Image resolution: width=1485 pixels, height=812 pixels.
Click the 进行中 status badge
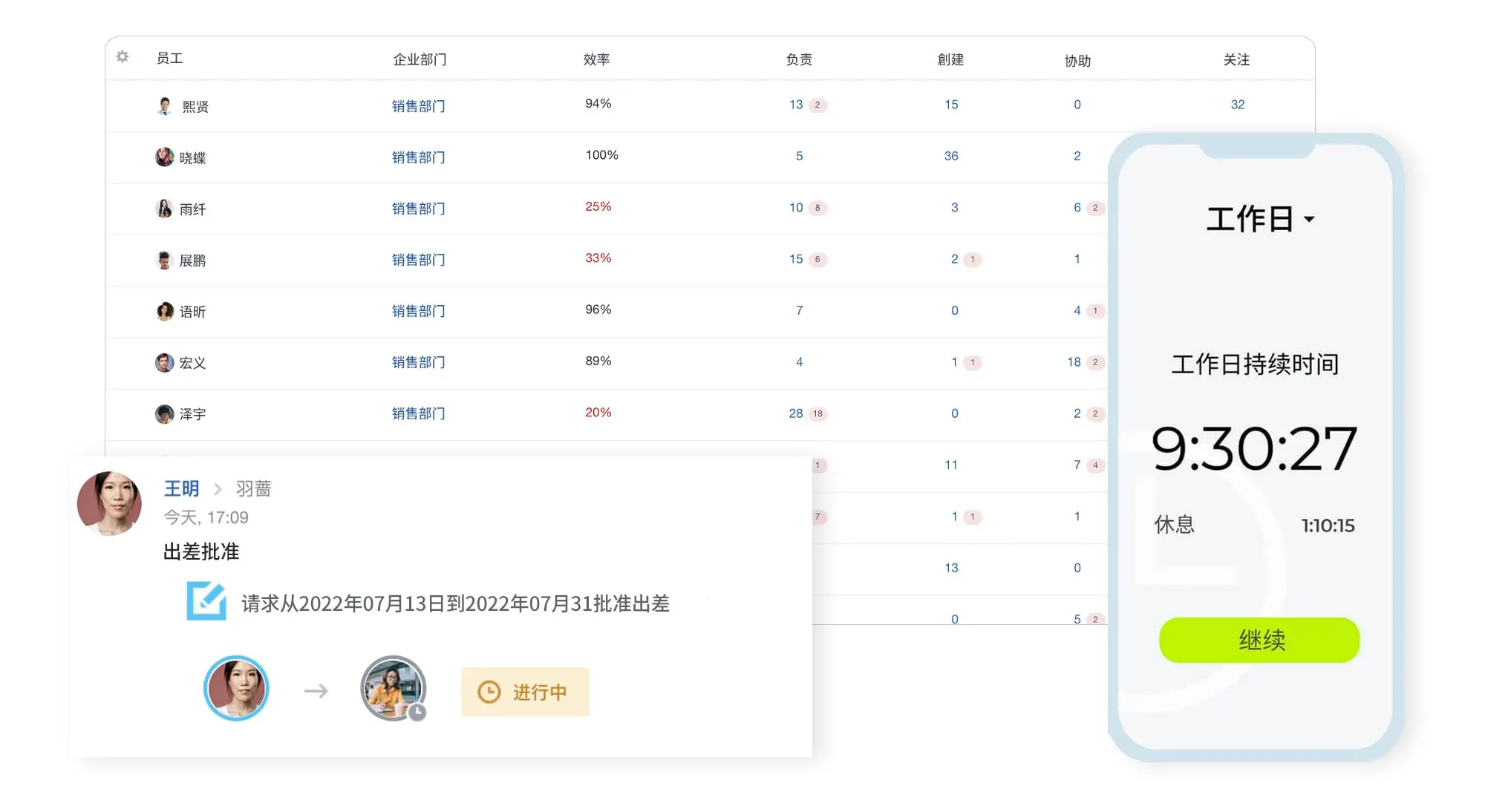point(525,692)
